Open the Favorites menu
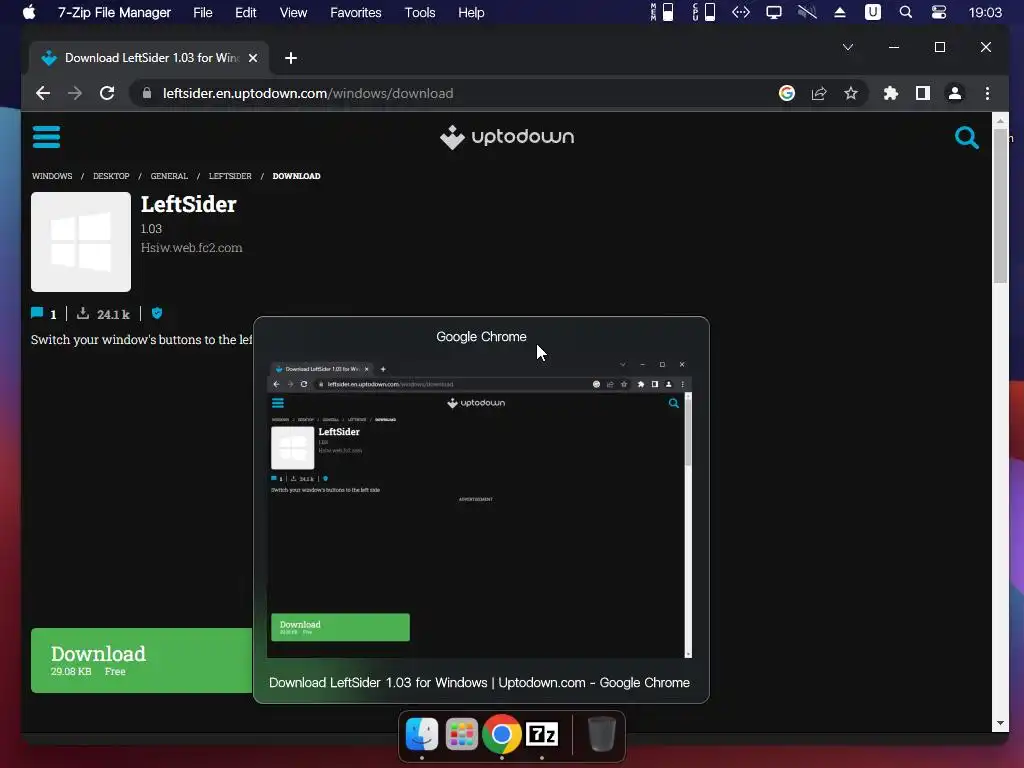This screenshot has height=768, width=1024. click(x=355, y=12)
